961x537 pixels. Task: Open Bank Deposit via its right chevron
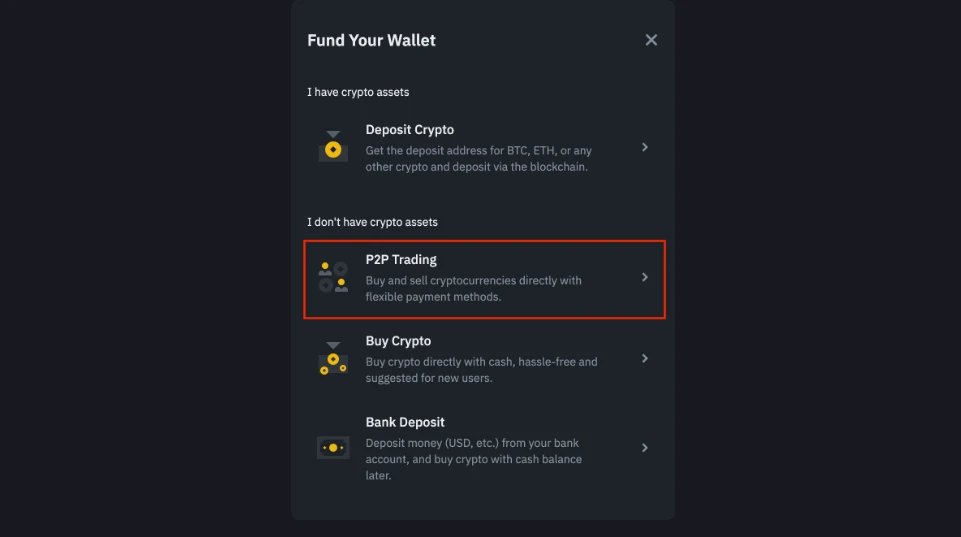[x=645, y=447]
